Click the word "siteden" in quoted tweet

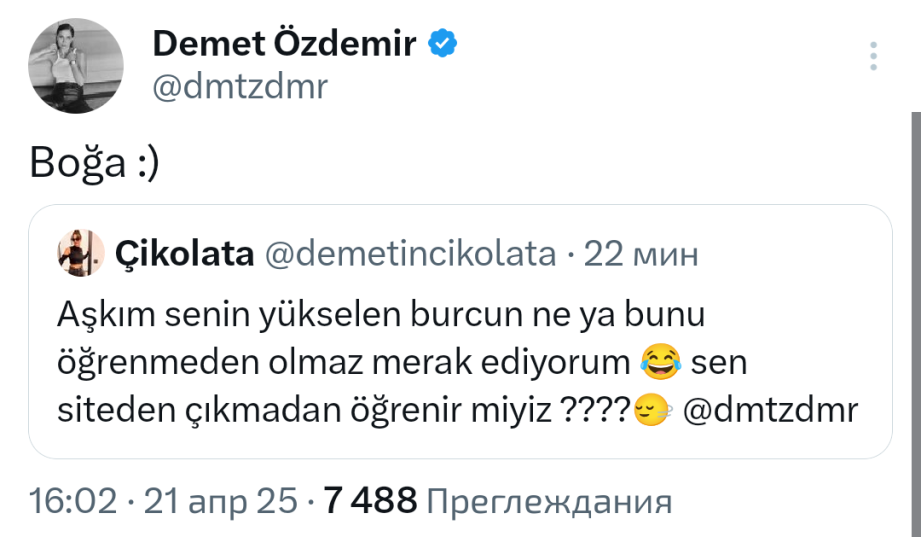click(x=105, y=411)
